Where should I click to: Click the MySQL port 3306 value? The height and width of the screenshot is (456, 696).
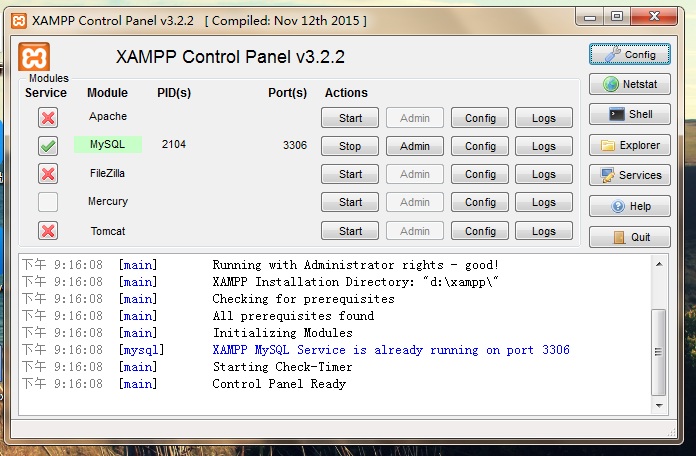click(x=295, y=145)
